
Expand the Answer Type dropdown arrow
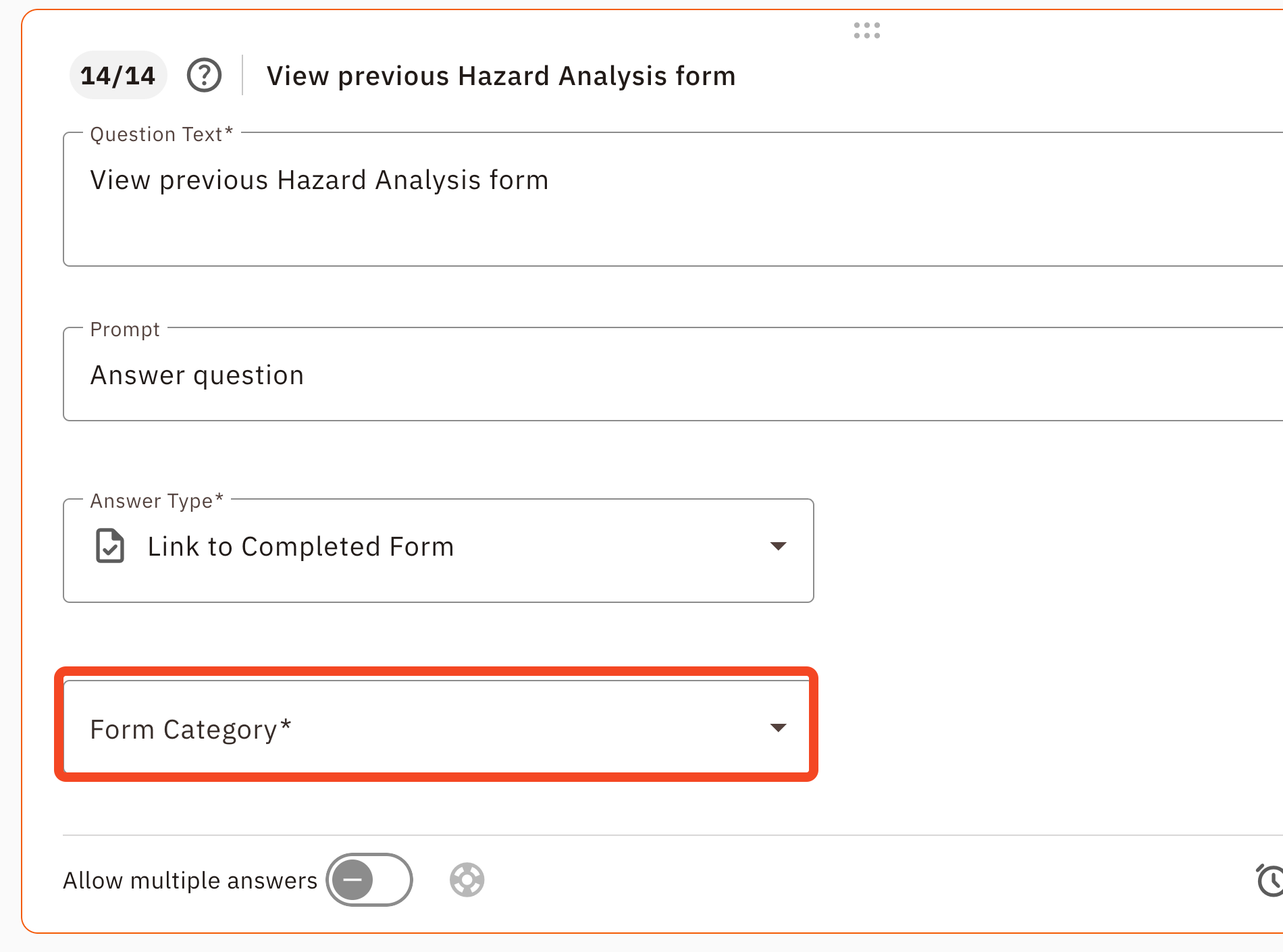(x=778, y=546)
